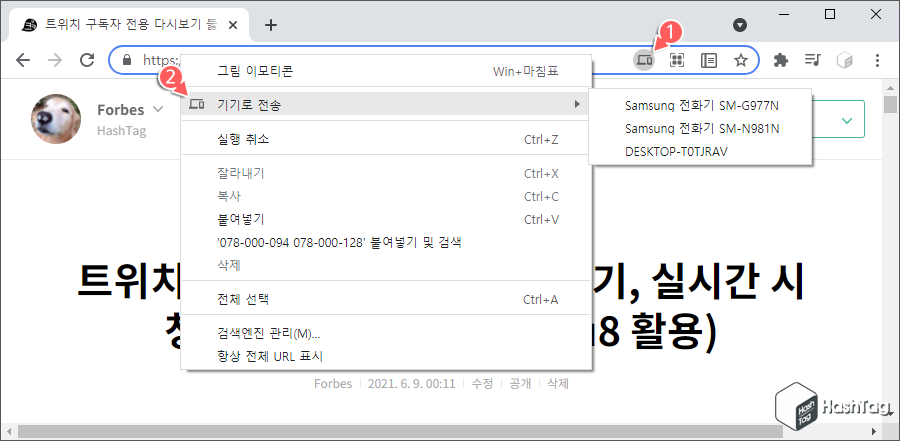Viewport: 900px width, 441px height.
Task: Click the vertical scrollbar up arrow
Action: [890, 86]
